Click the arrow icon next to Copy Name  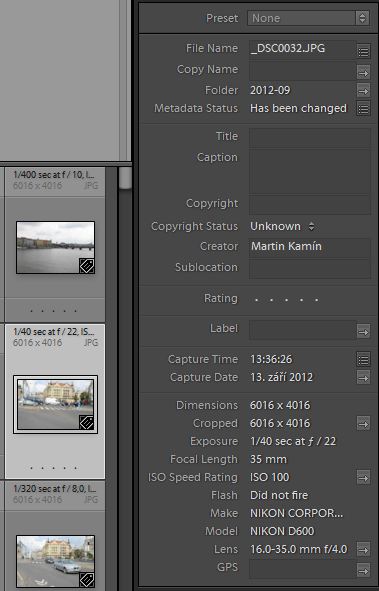pos(363,72)
